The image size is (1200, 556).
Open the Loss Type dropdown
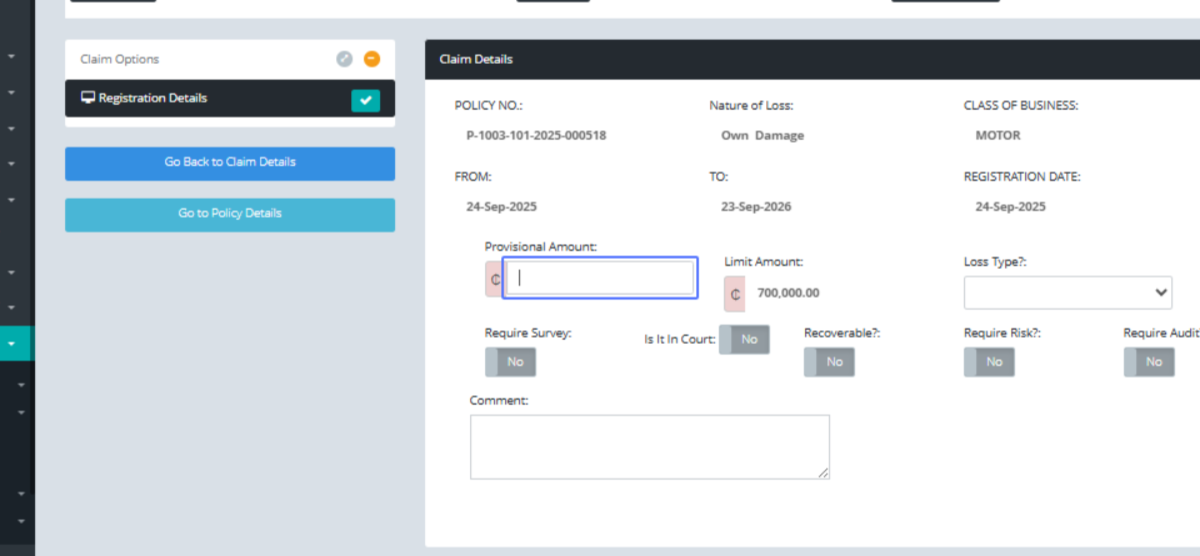(1067, 293)
